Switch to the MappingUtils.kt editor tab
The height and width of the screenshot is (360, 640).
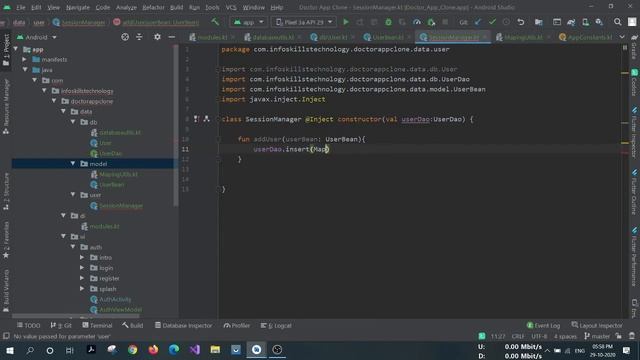523,37
